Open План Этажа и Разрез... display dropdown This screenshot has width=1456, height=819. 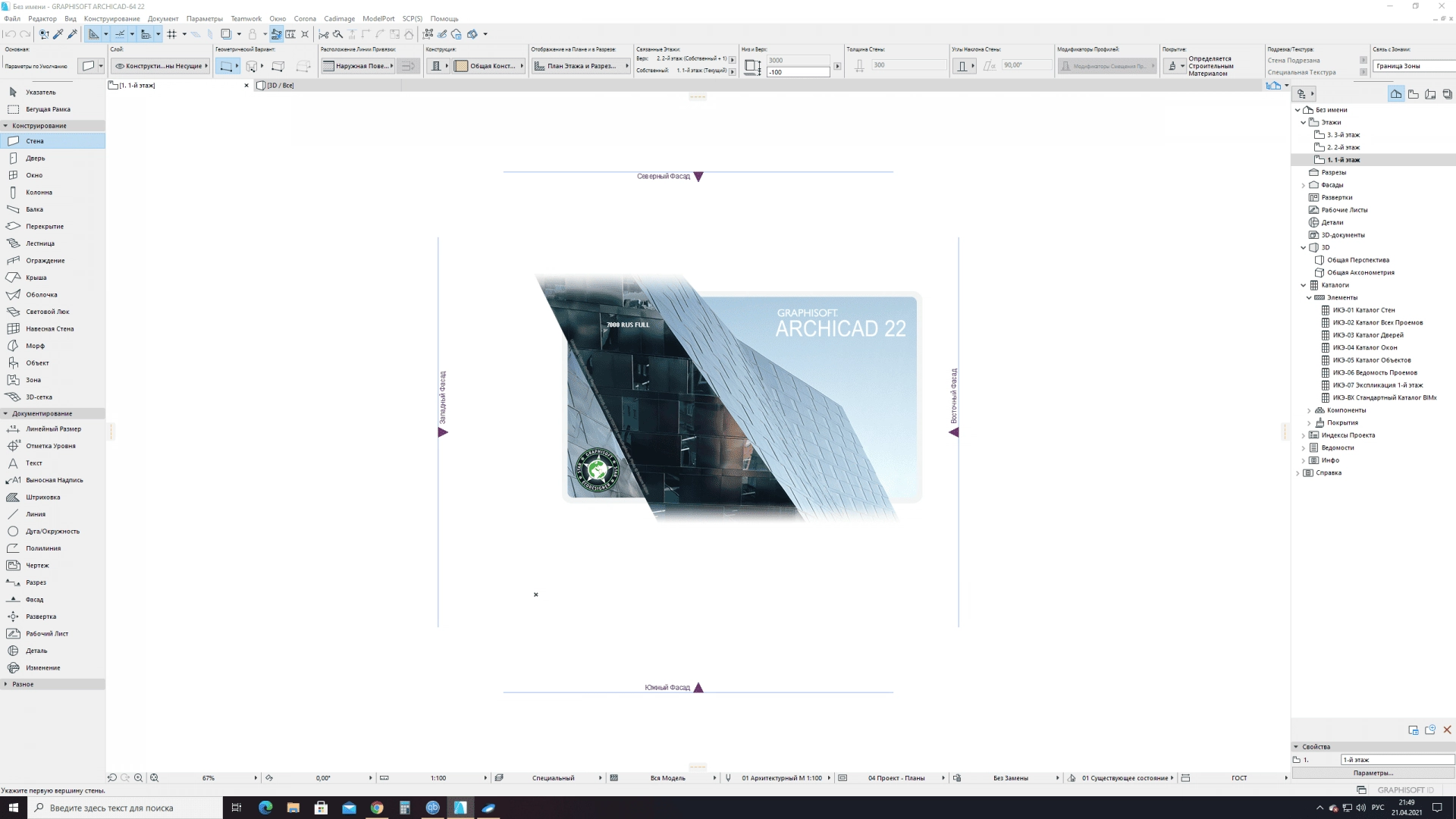tap(581, 66)
